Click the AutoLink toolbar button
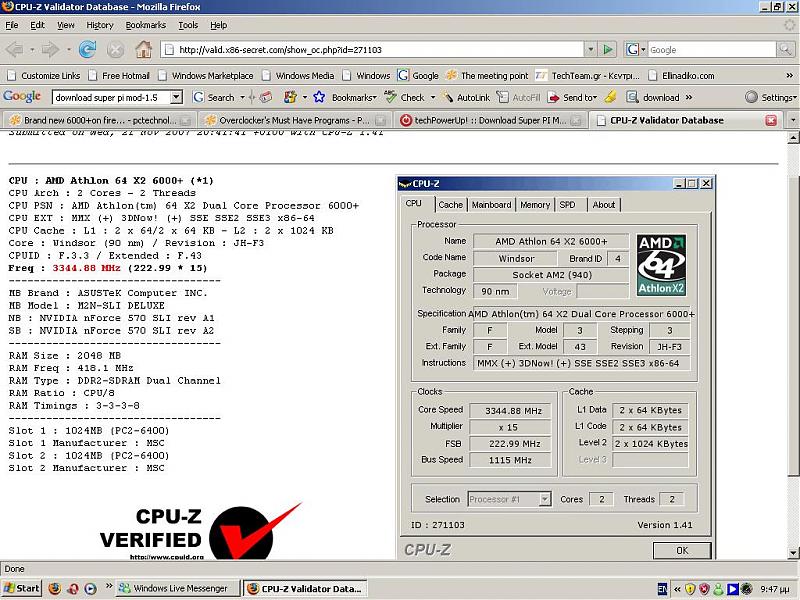Image resolution: width=800 pixels, height=600 pixels. [x=466, y=97]
